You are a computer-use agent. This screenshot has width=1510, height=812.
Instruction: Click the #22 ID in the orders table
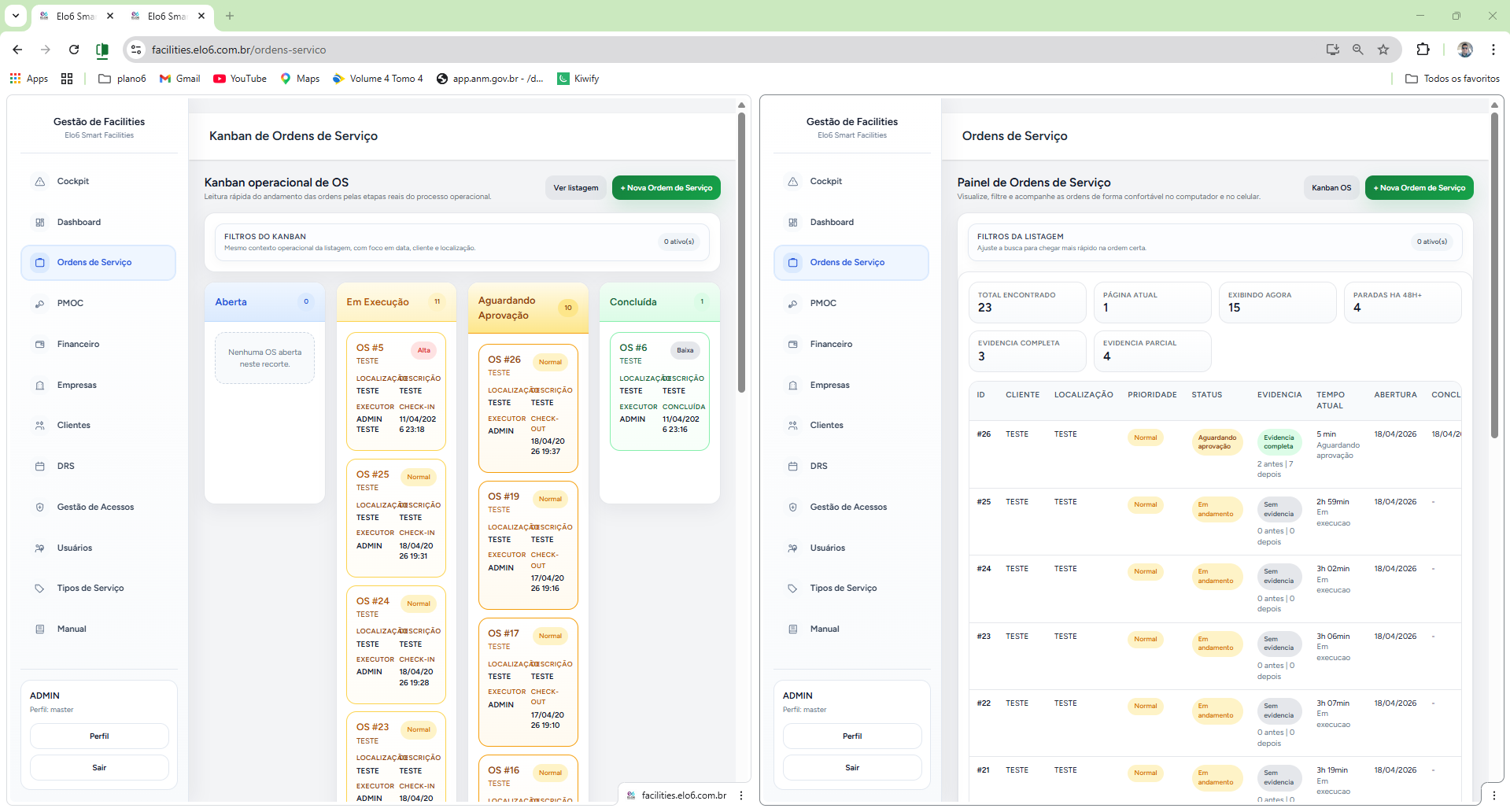[x=984, y=703]
